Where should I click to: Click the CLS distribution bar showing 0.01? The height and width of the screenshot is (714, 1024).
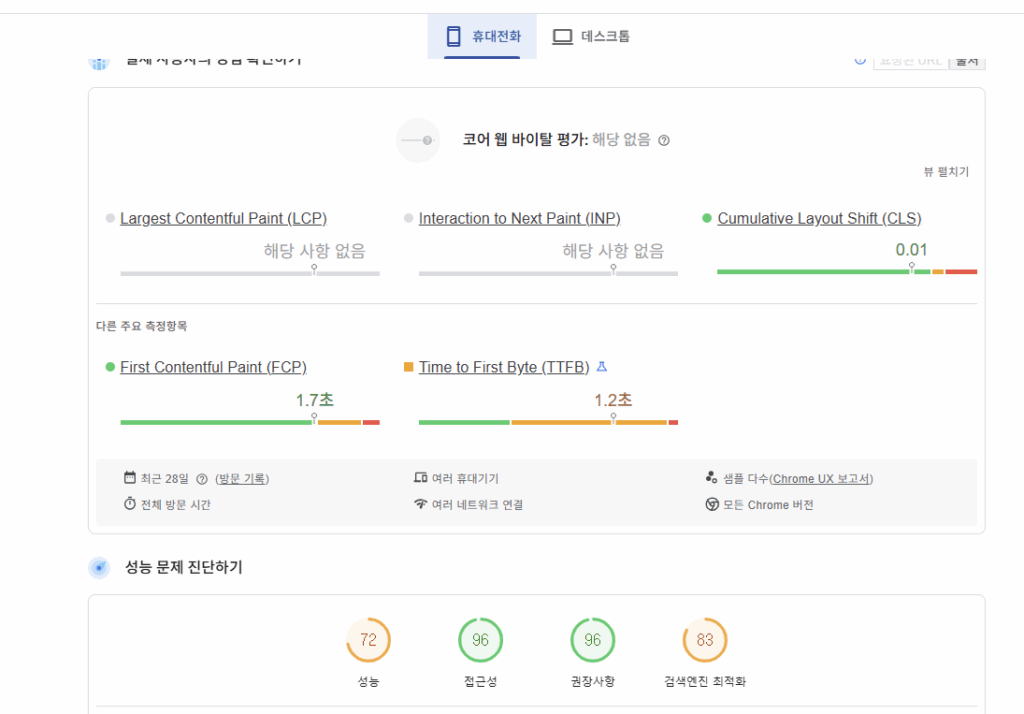point(846,271)
